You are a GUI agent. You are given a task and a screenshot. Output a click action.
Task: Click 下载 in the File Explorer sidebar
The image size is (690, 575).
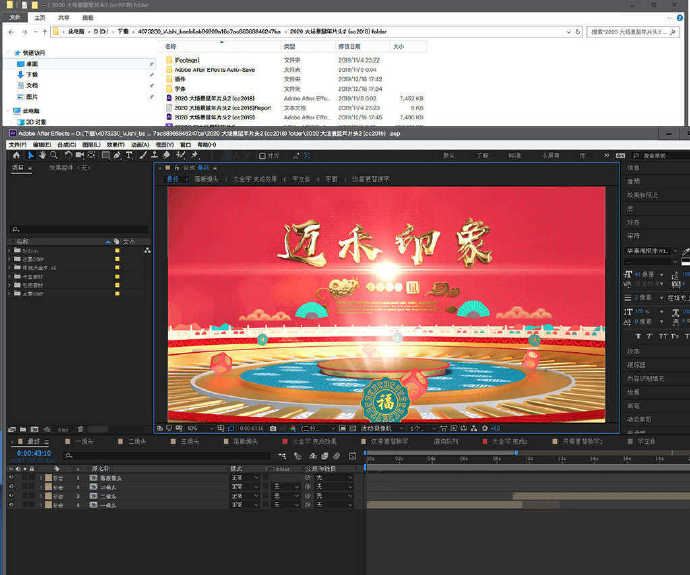pyautogui.click(x=33, y=75)
